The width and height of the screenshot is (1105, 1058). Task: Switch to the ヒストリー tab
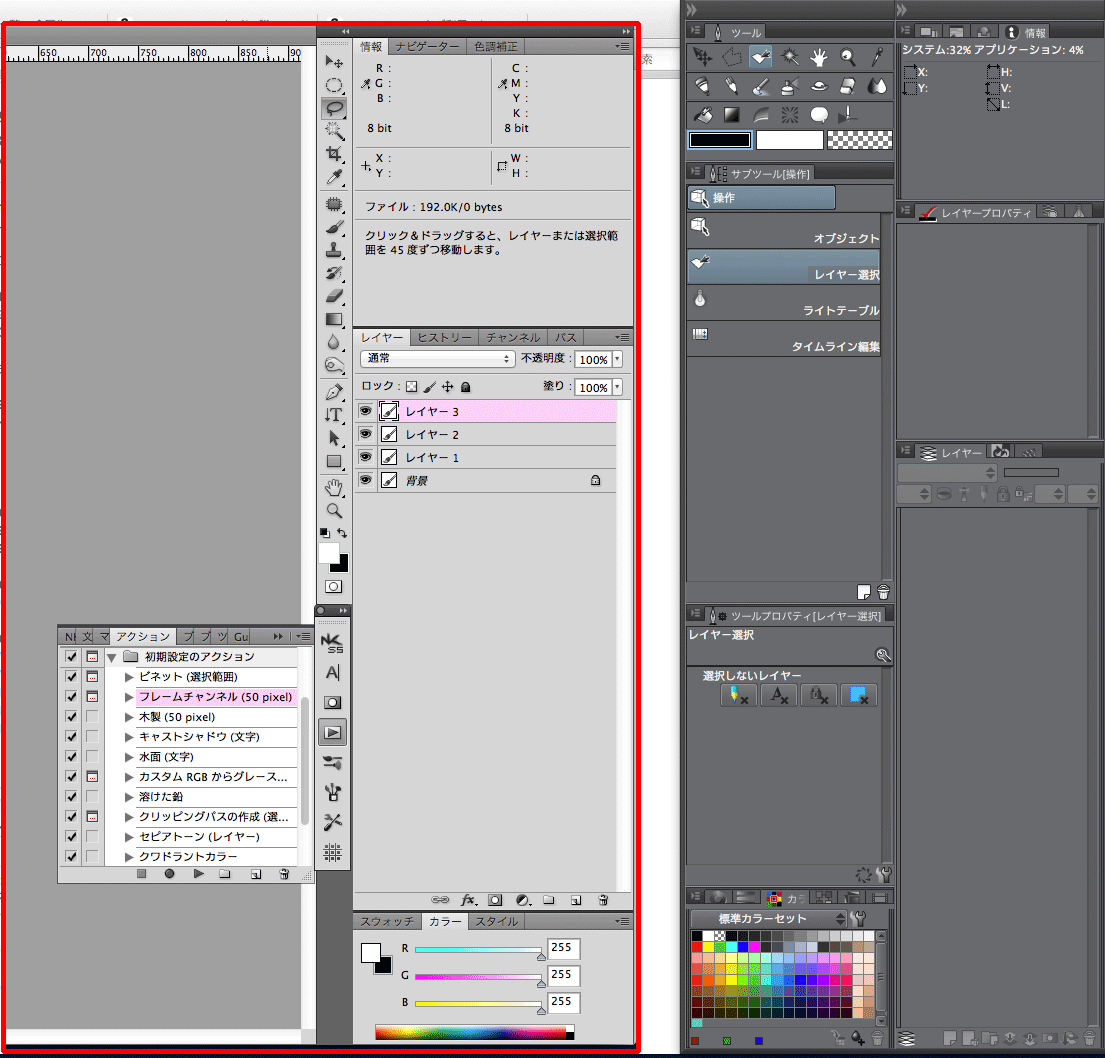[444, 338]
